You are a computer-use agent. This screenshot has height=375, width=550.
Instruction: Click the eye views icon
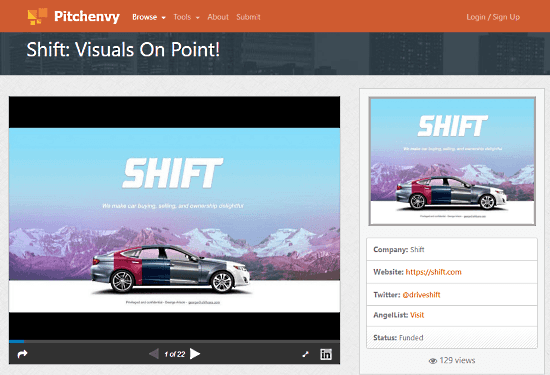coord(433,361)
